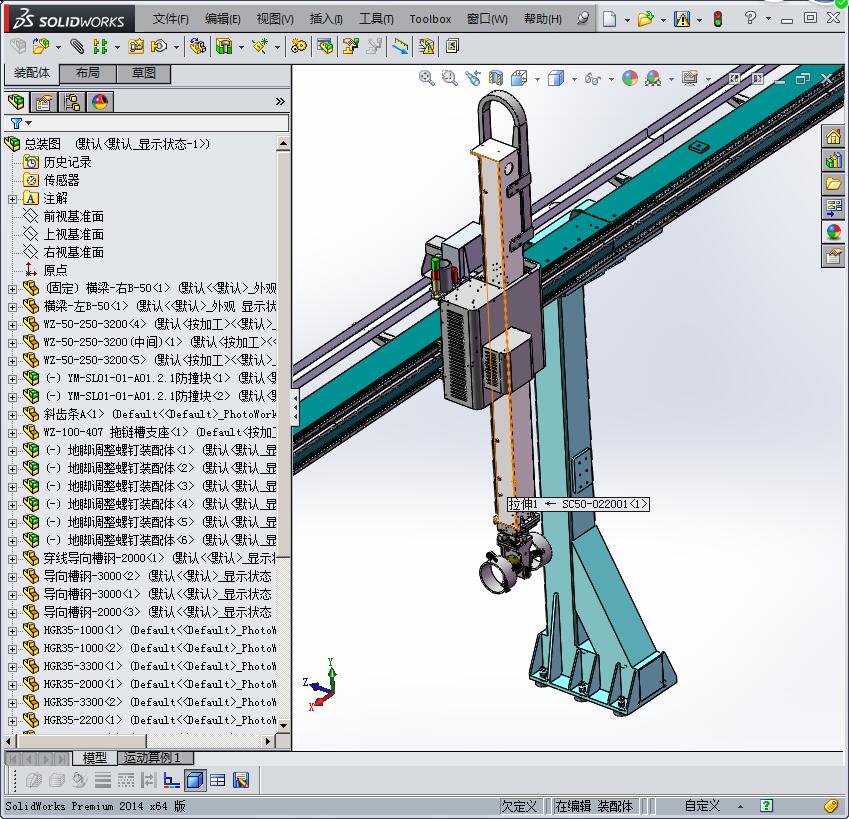Toggle the blue cube view icon in bottom toolbar
The image size is (849, 819).
tap(194, 780)
